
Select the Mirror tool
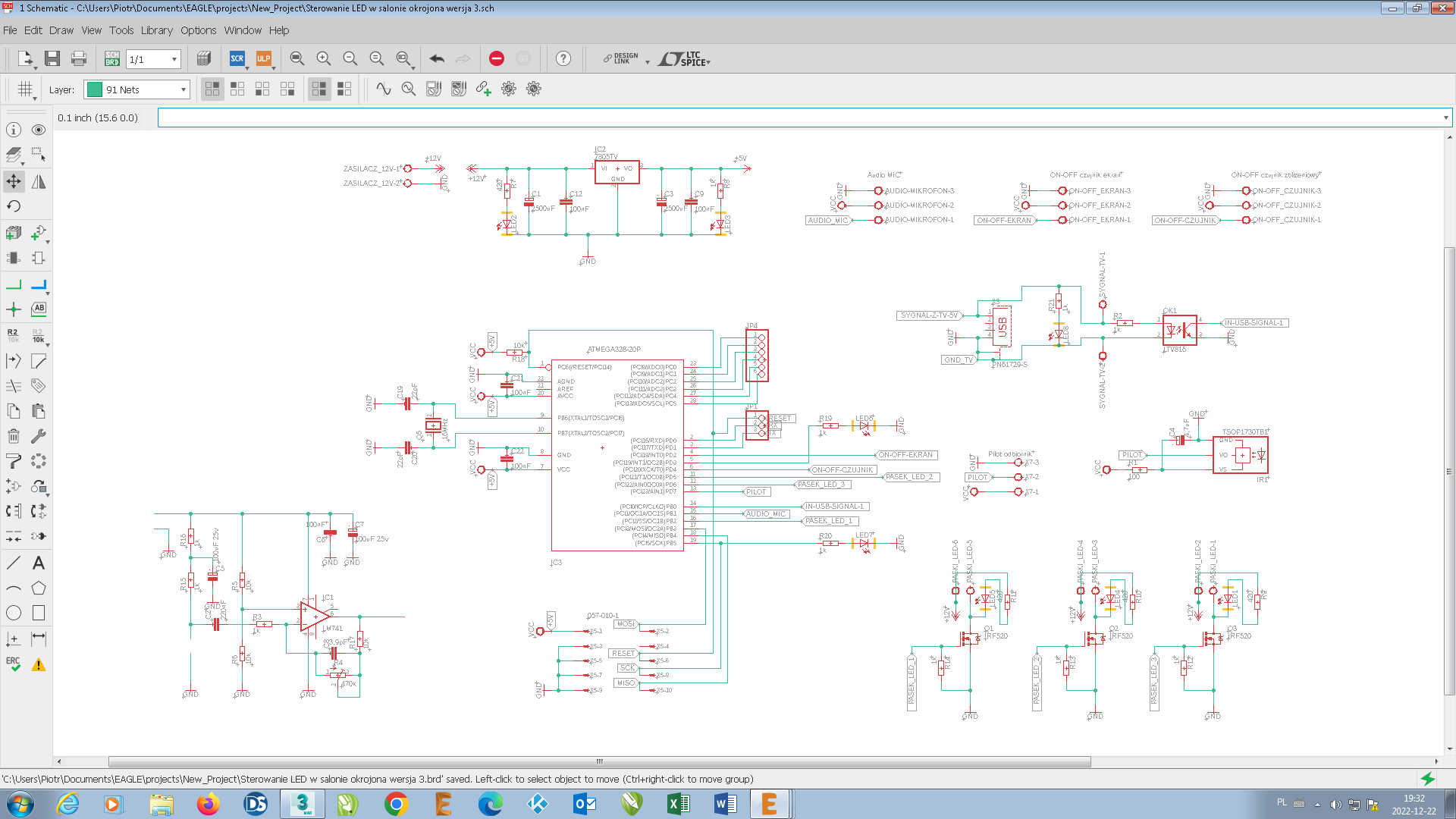click(39, 181)
